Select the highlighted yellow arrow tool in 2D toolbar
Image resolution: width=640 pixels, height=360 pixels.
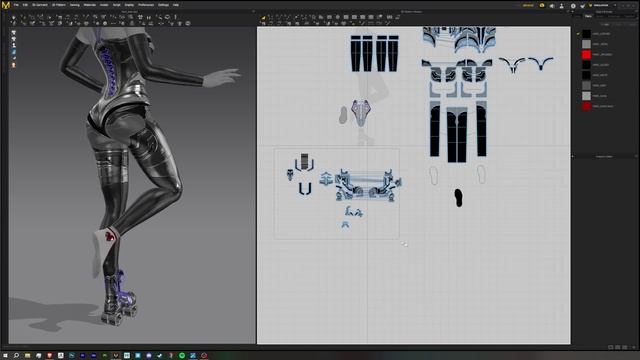click(x=263, y=18)
